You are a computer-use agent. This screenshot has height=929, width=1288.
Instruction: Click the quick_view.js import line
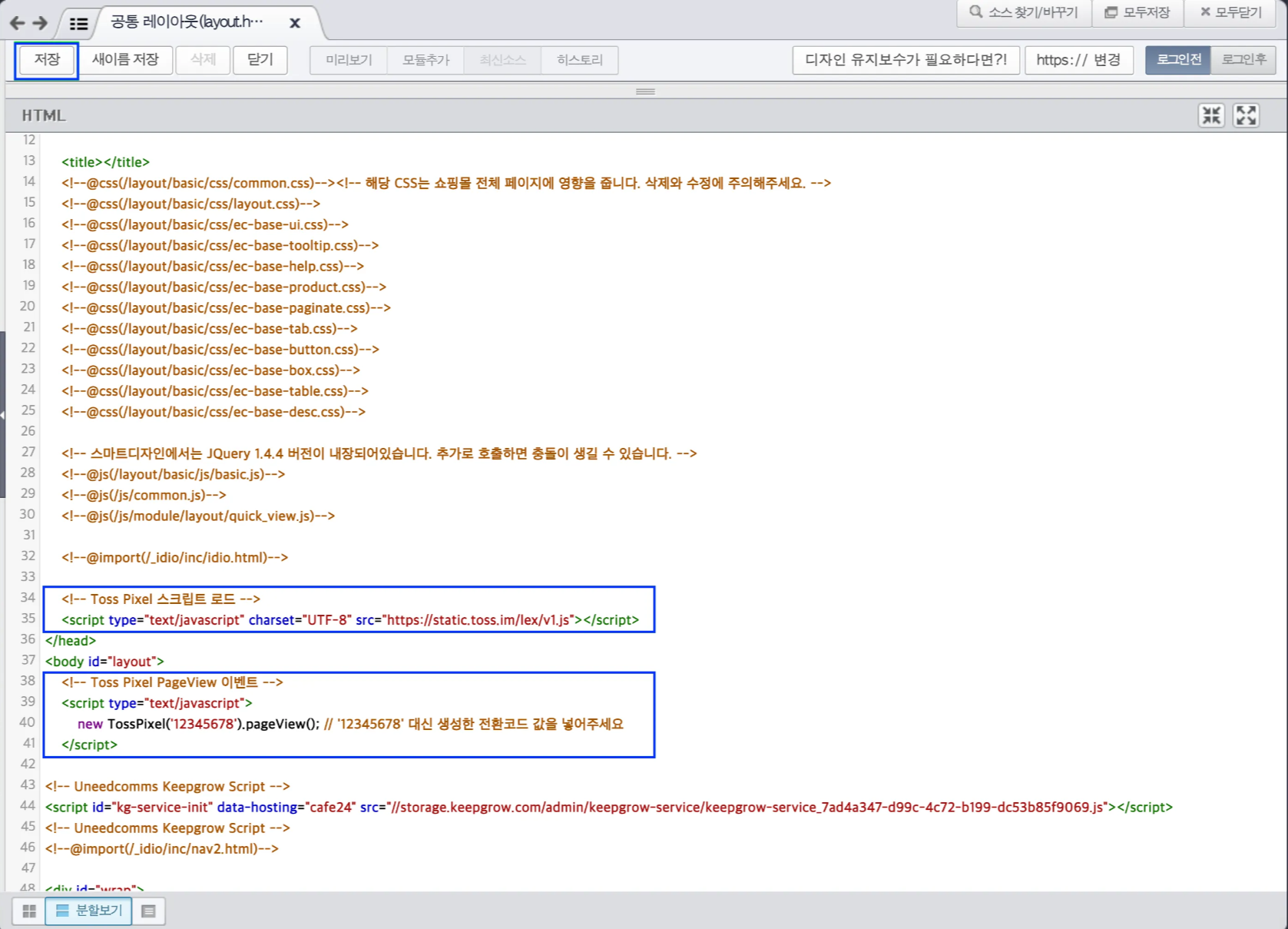[198, 516]
